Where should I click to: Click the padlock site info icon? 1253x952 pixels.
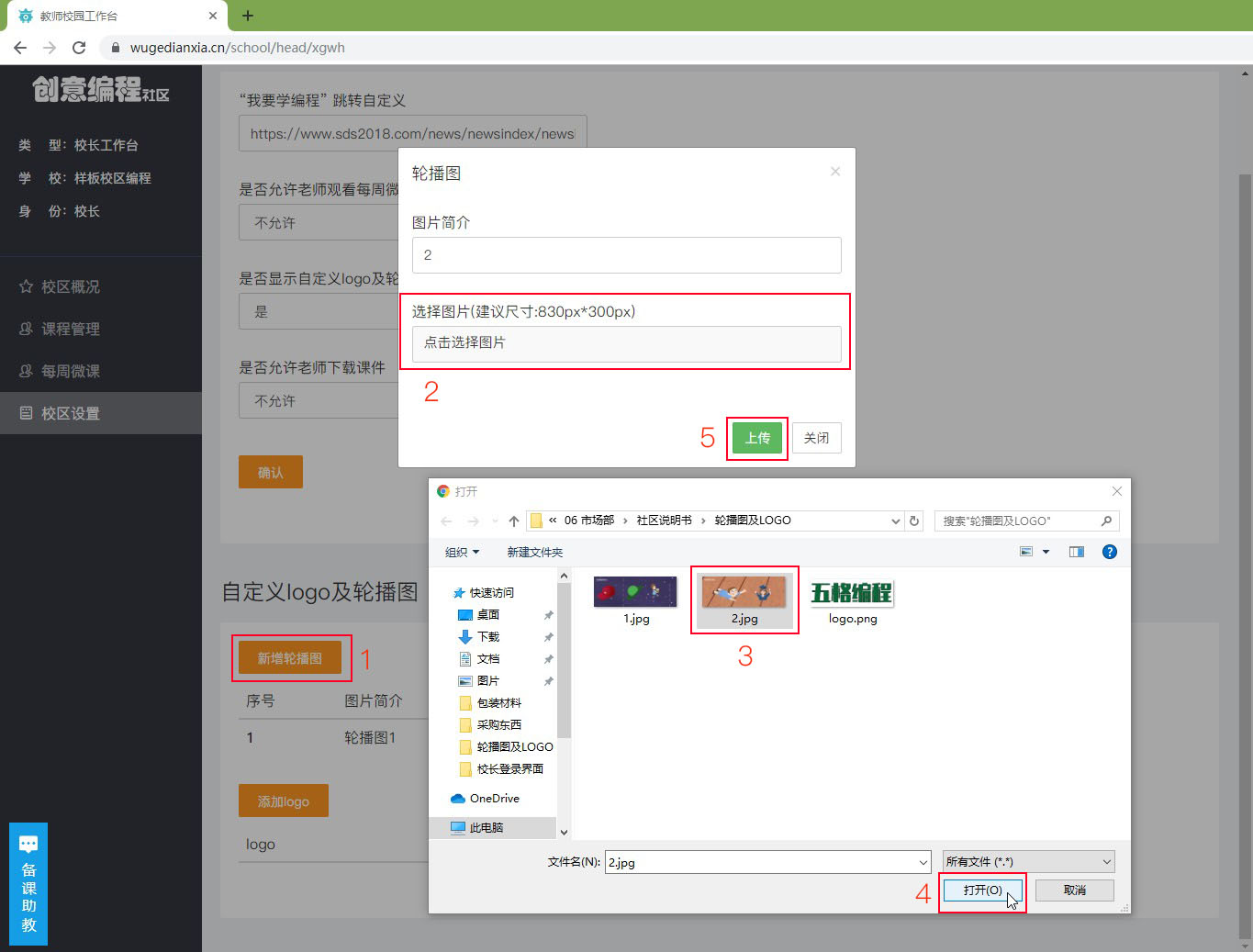point(116,48)
